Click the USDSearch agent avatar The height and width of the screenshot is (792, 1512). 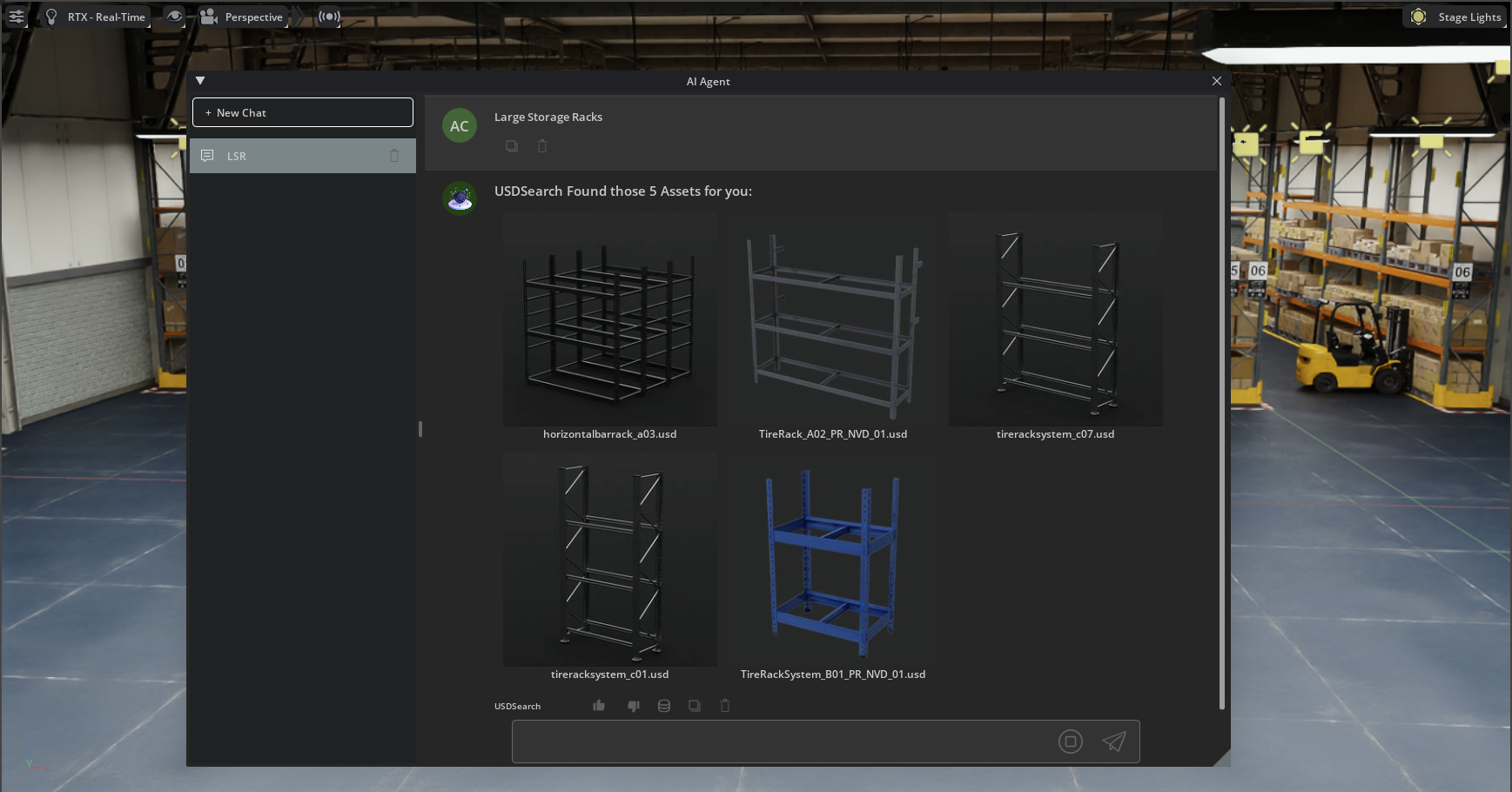[460, 198]
